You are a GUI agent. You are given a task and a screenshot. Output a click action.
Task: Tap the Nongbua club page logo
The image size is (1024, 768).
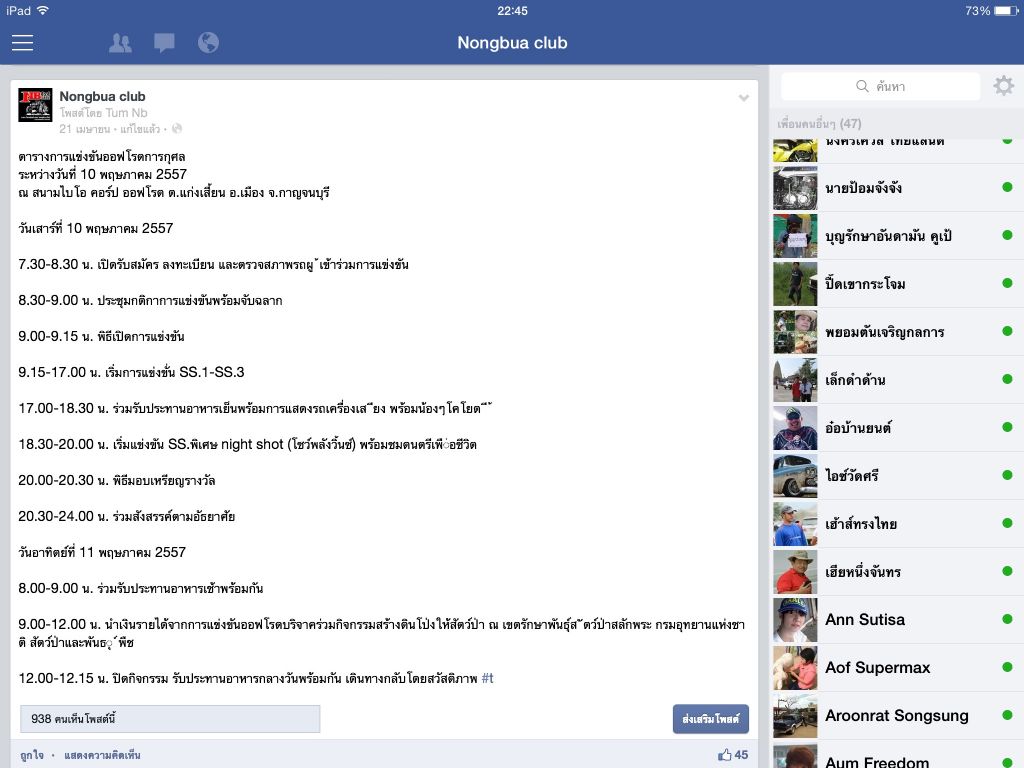35,105
